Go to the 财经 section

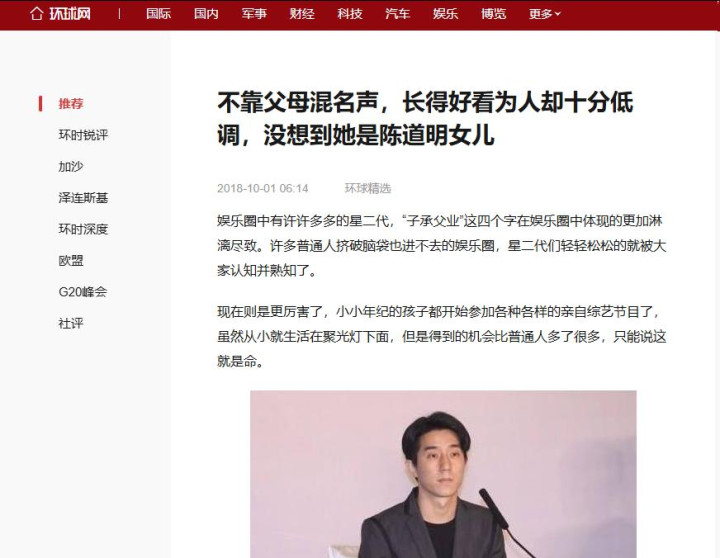pos(302,14)
